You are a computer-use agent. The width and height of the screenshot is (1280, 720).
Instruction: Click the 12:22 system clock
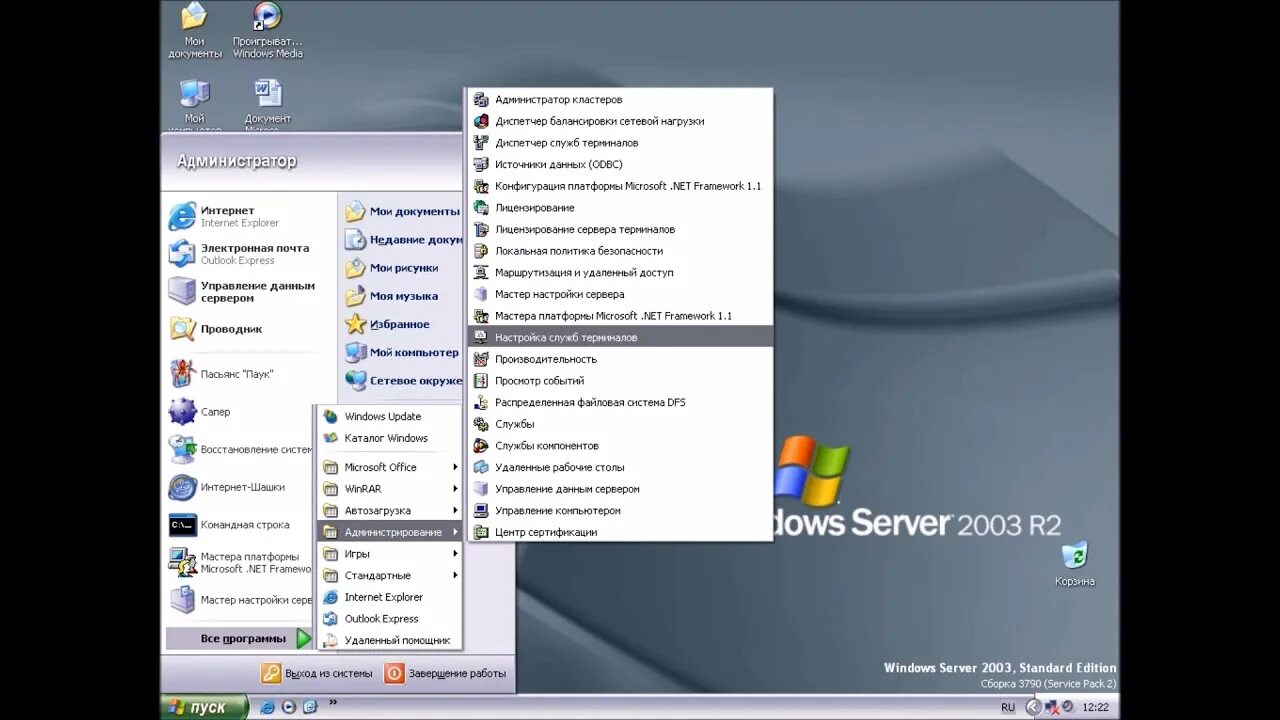click(x=1095, y=707)
